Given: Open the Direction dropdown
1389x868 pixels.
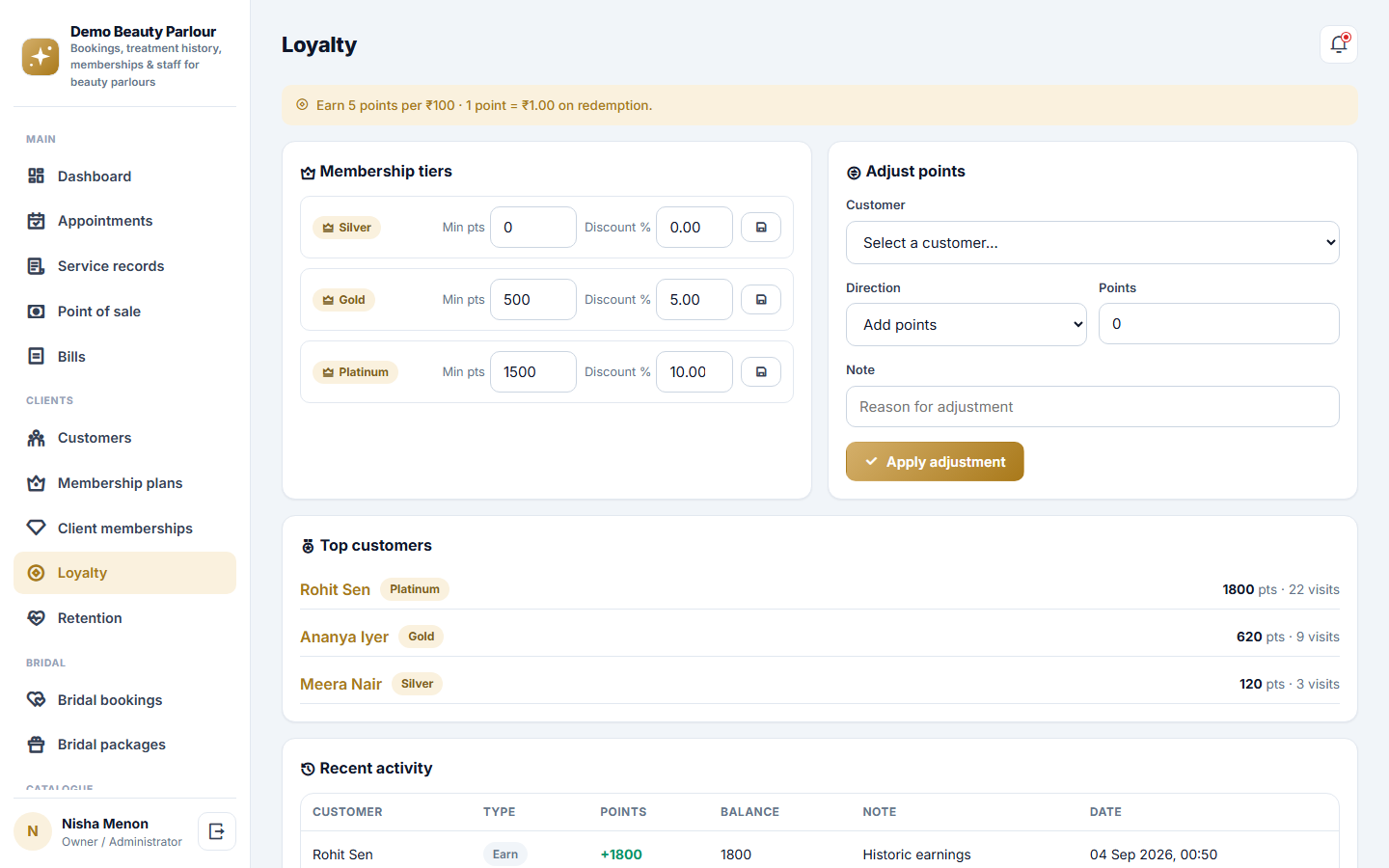Looking at the screenshot, I should click(x=967, y=325).
